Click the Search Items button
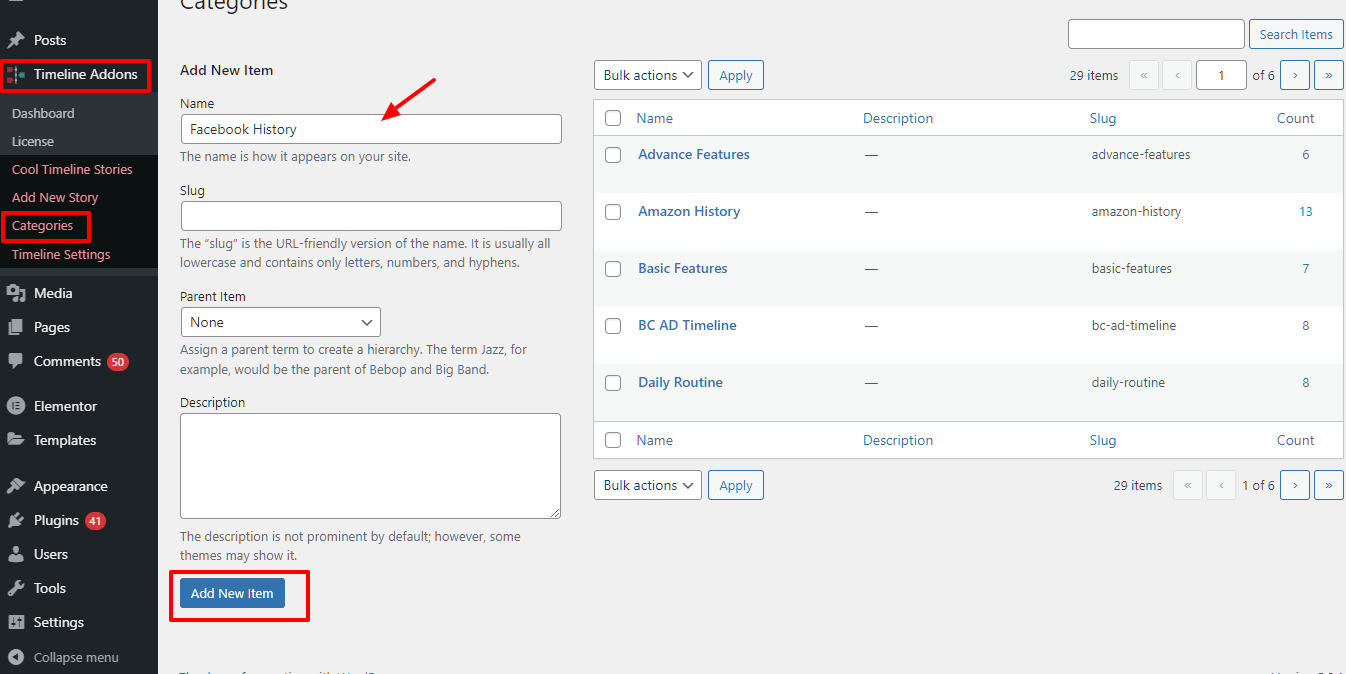 [1295, 34]
